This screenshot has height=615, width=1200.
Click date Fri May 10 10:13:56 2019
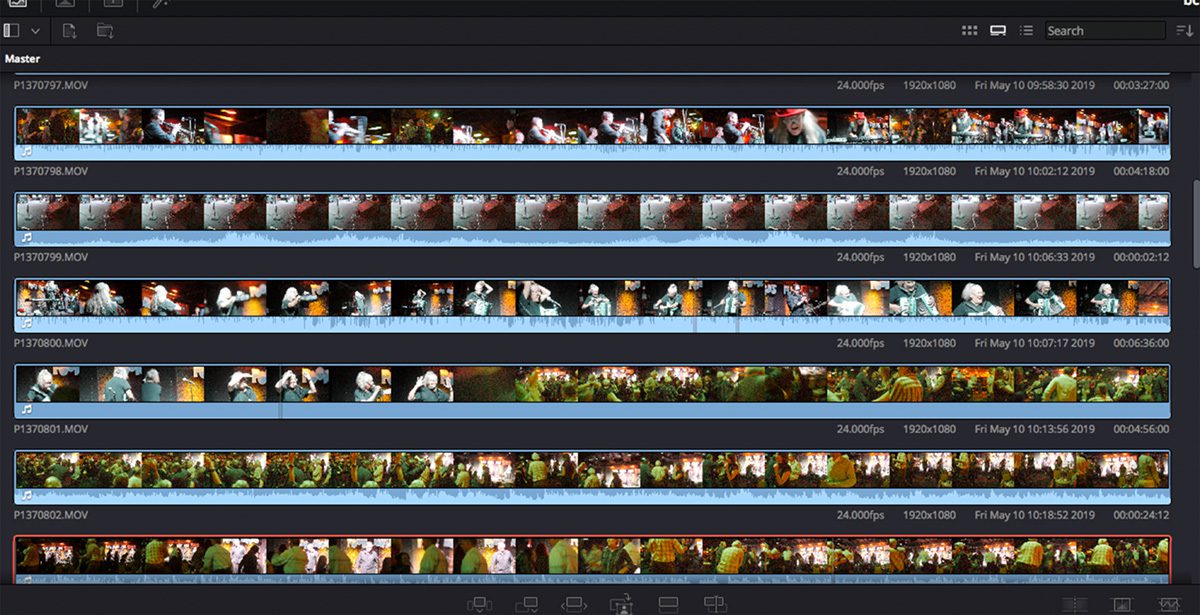click(1035, 430)
